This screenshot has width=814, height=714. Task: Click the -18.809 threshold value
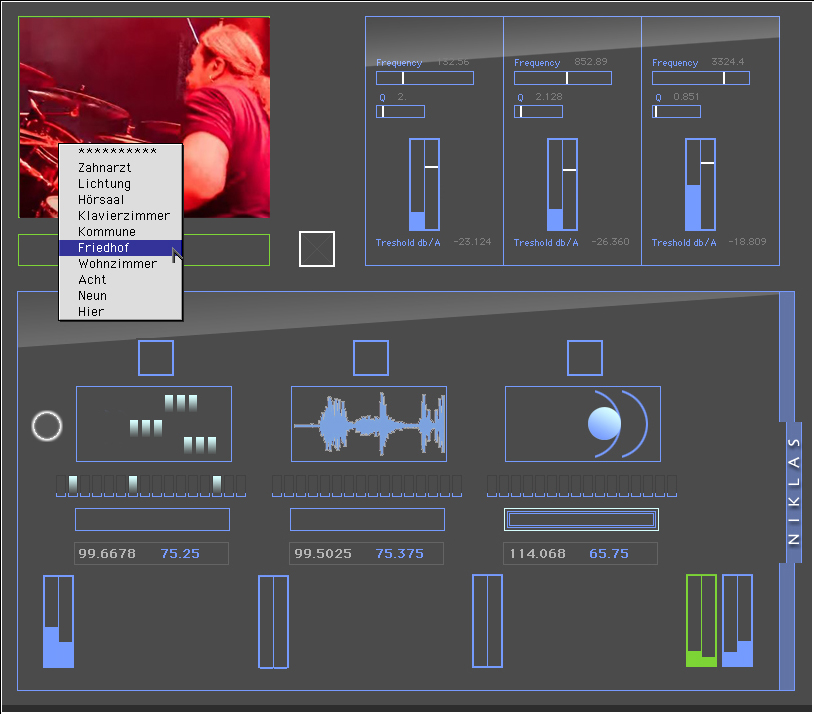point(748,242)
